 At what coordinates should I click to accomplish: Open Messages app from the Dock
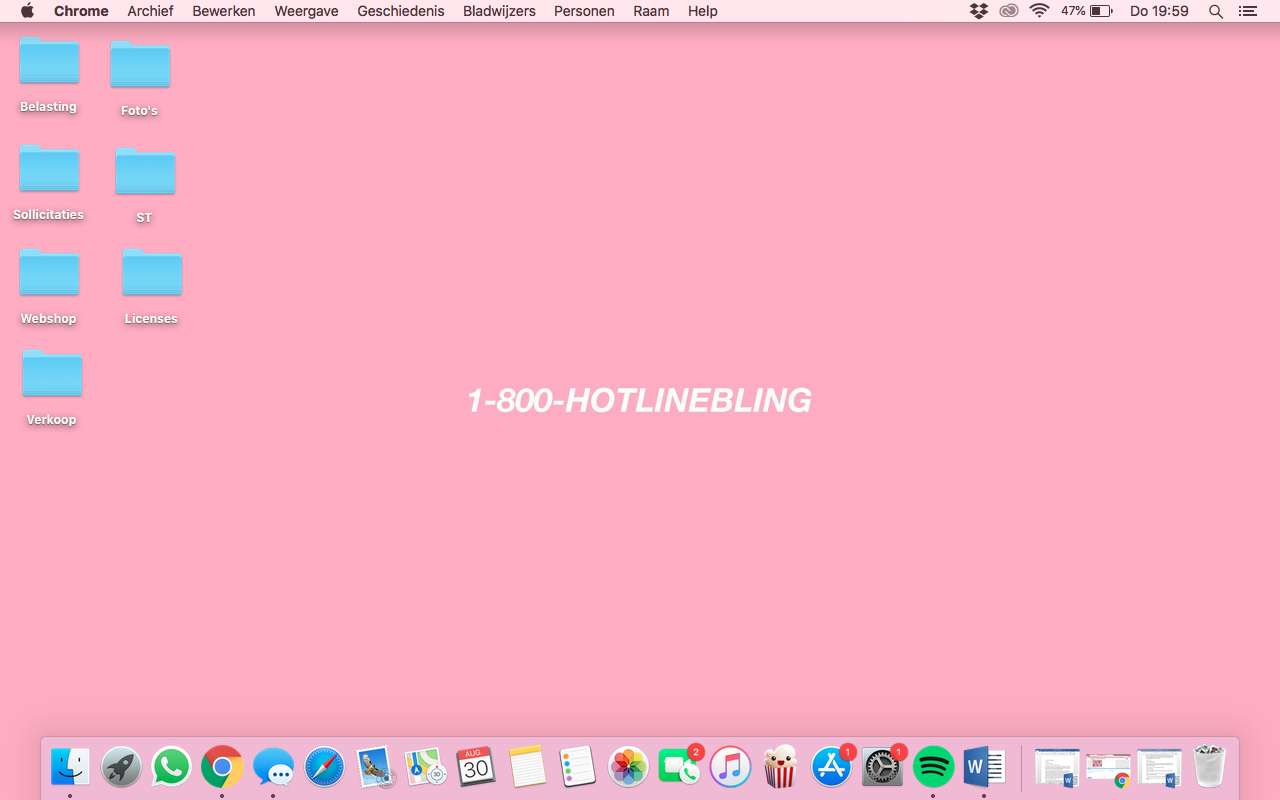pos(273,767)
